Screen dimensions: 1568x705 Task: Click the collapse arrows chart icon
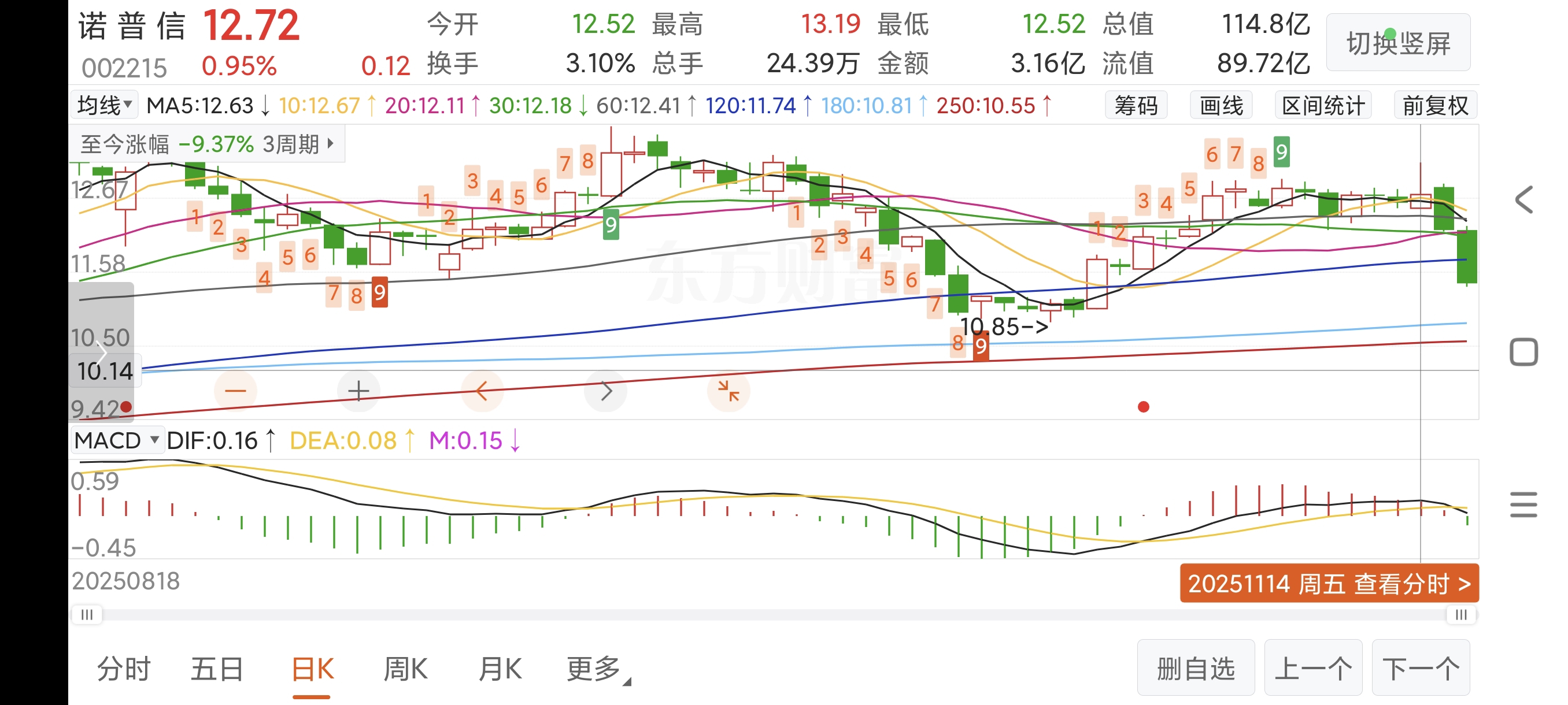[728, 391]
